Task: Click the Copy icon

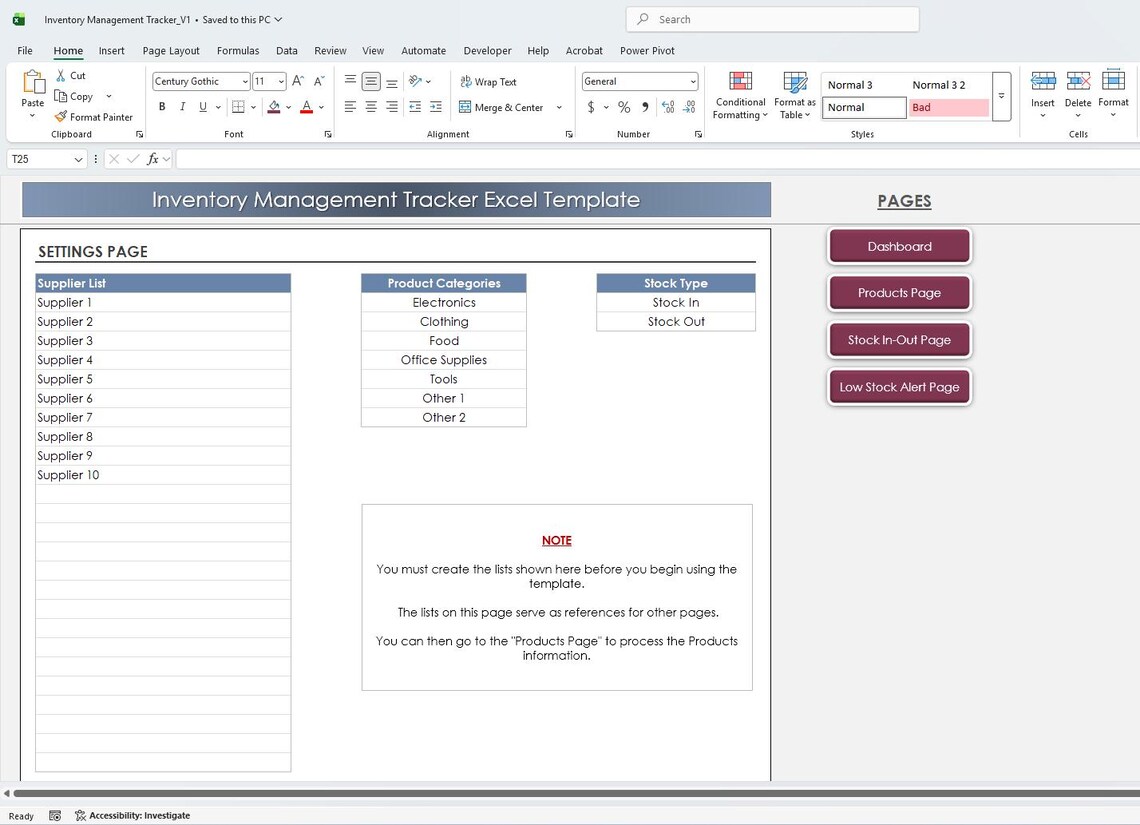Action: tap(61, 96)
